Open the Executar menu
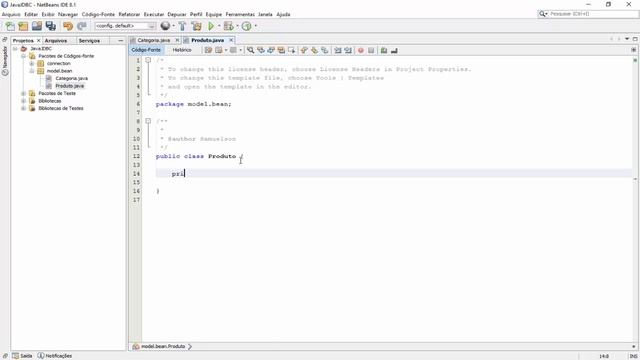 tap(154, 14)
